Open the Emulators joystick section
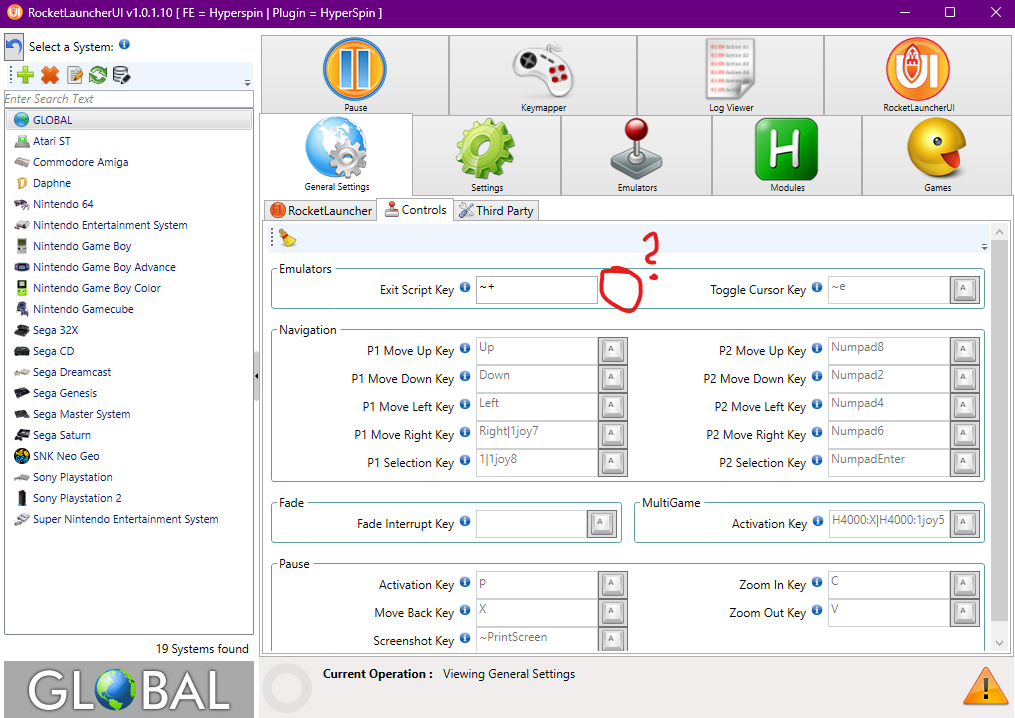Viewport: 1015px width, 718px height. [637, 156]
